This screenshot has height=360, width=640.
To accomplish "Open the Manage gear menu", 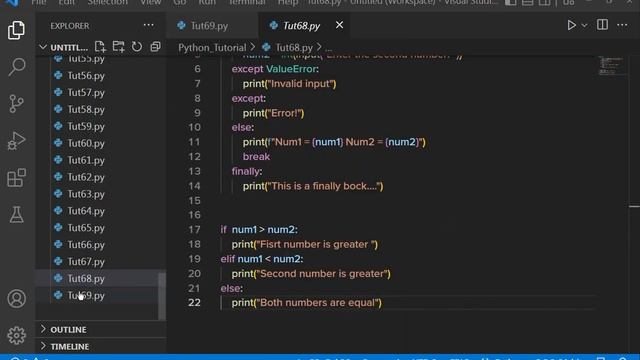I will pos(16,336).
